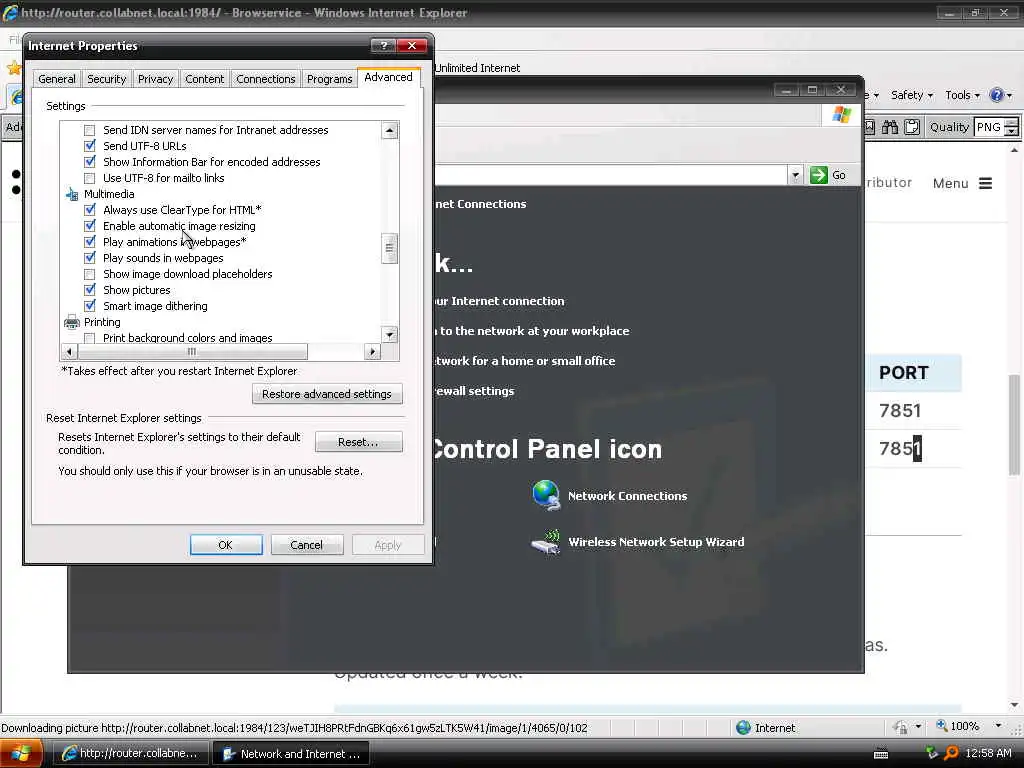Open Network Connections link in Control Panel
The width and height of the screenshot is (1024, 768).
(628, 496)
